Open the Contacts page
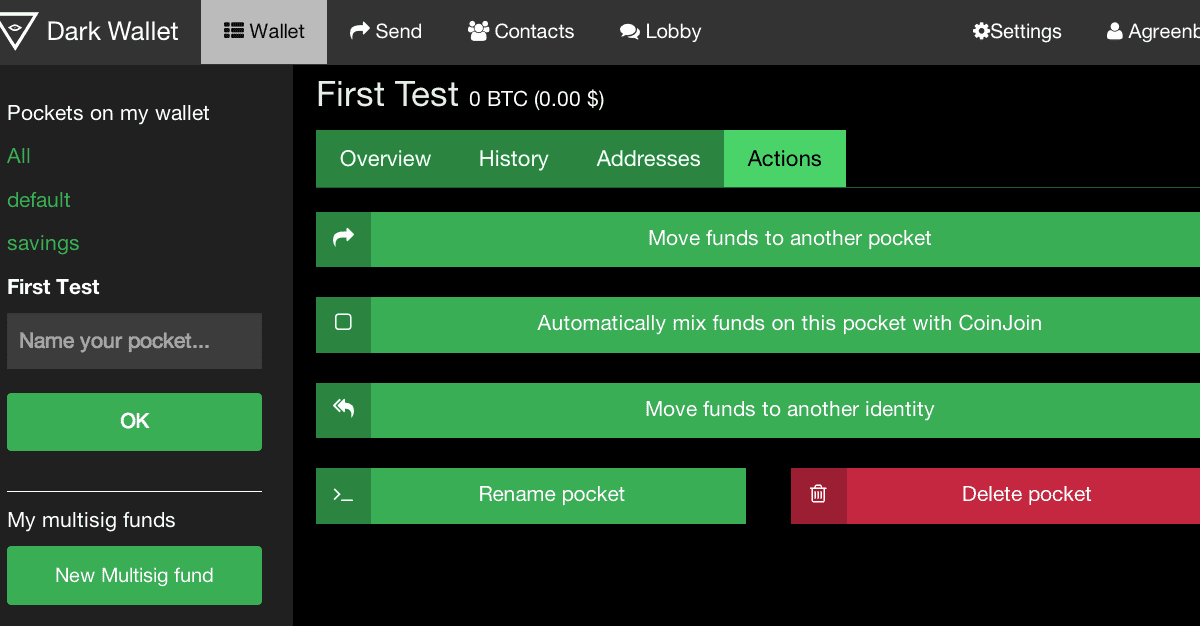Image resolution: width=1200 pixels, height=626 pixels. [x=521, y=31]
